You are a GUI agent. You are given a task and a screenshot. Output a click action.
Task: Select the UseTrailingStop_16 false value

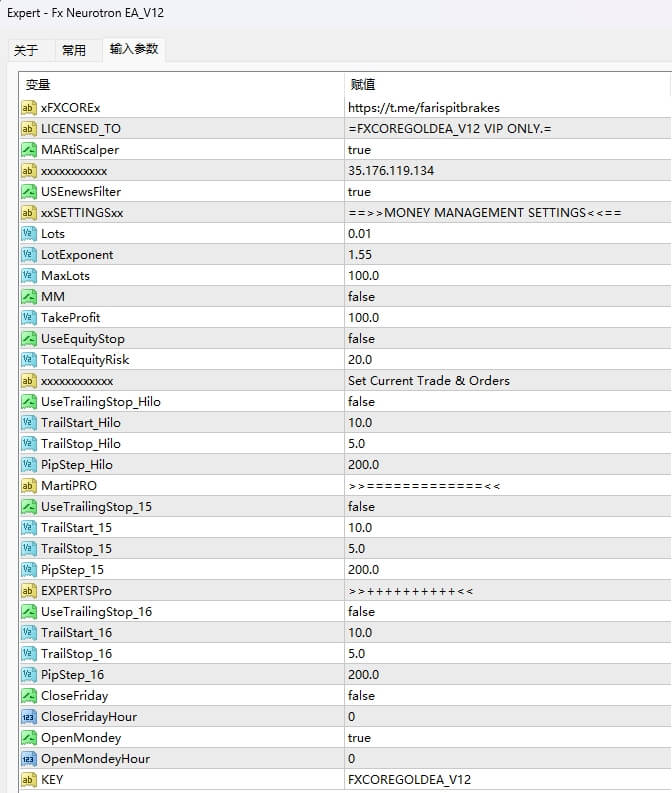[x=361, y=611]
